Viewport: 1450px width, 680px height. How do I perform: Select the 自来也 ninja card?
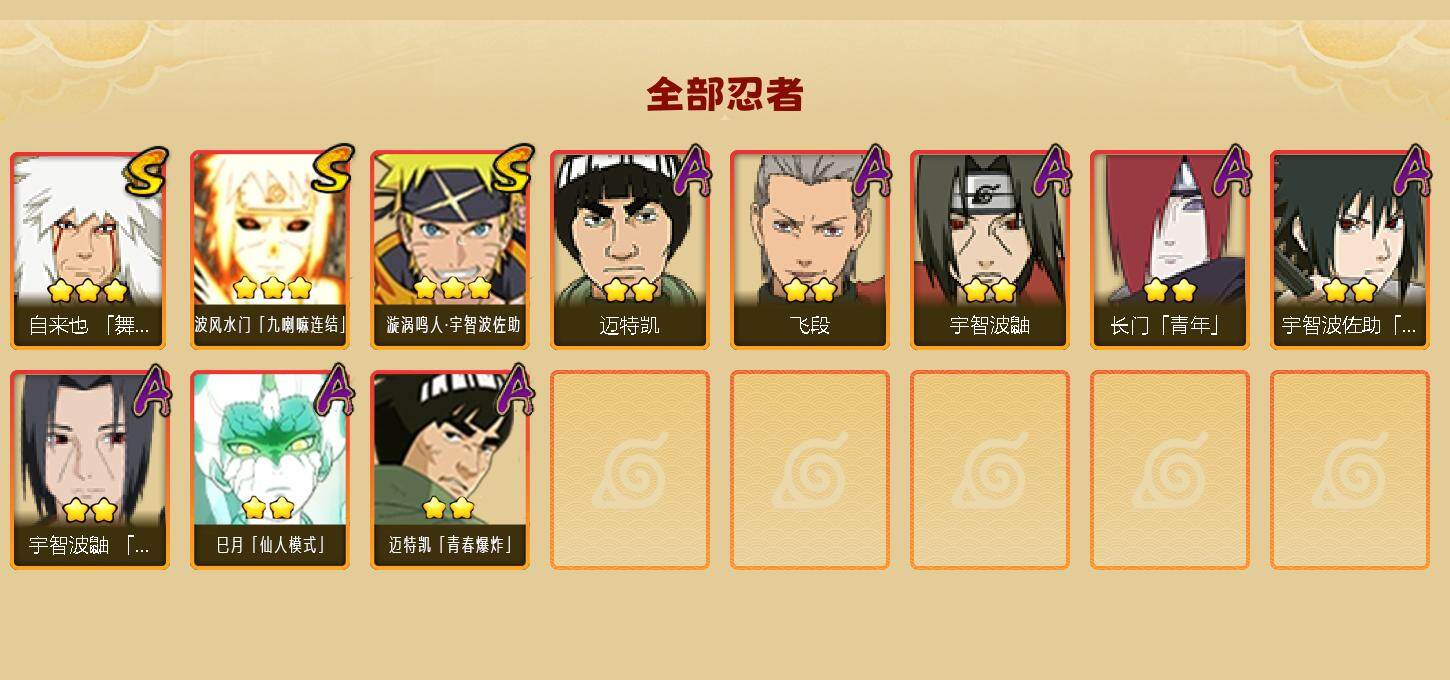click(90, 250)
